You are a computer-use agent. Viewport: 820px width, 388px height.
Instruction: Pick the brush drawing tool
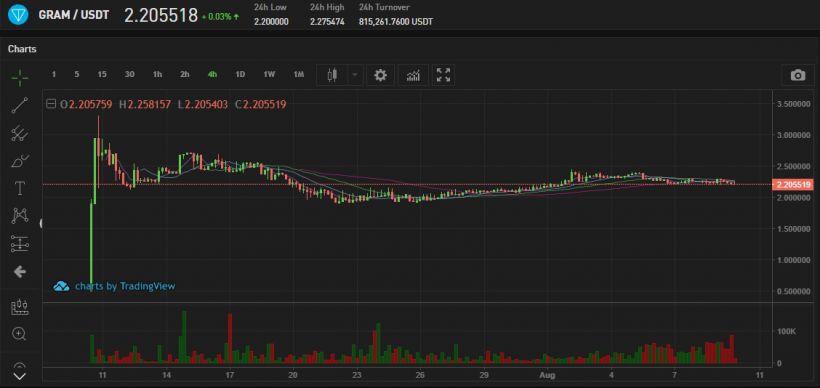20,161
